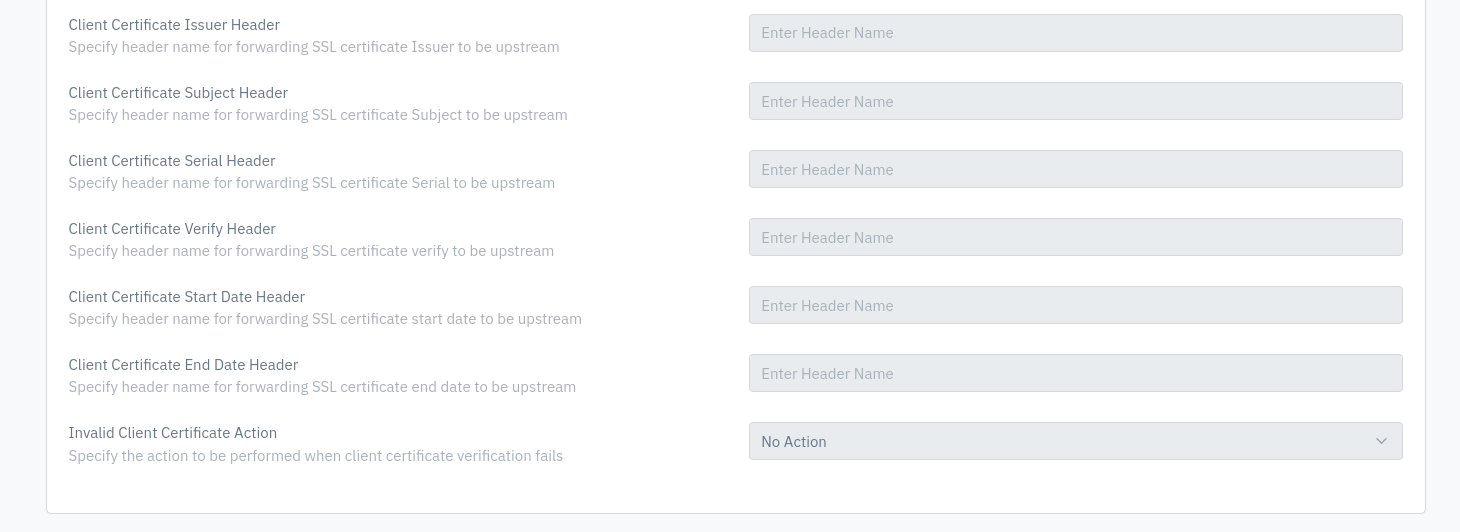The height and width of the screenshot is (532, 1460).
Task: Select the Client Certificate Serial Header textbox
Action: 1075,169
